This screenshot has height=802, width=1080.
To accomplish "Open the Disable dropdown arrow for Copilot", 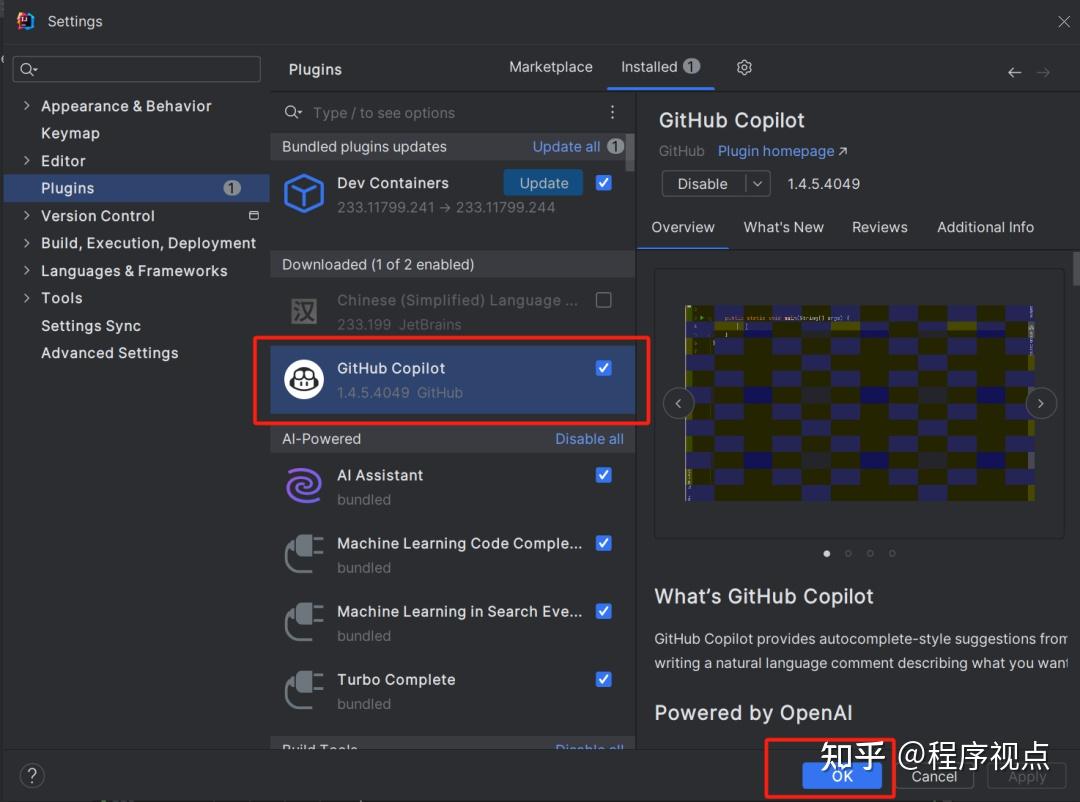I will point(757,184).
